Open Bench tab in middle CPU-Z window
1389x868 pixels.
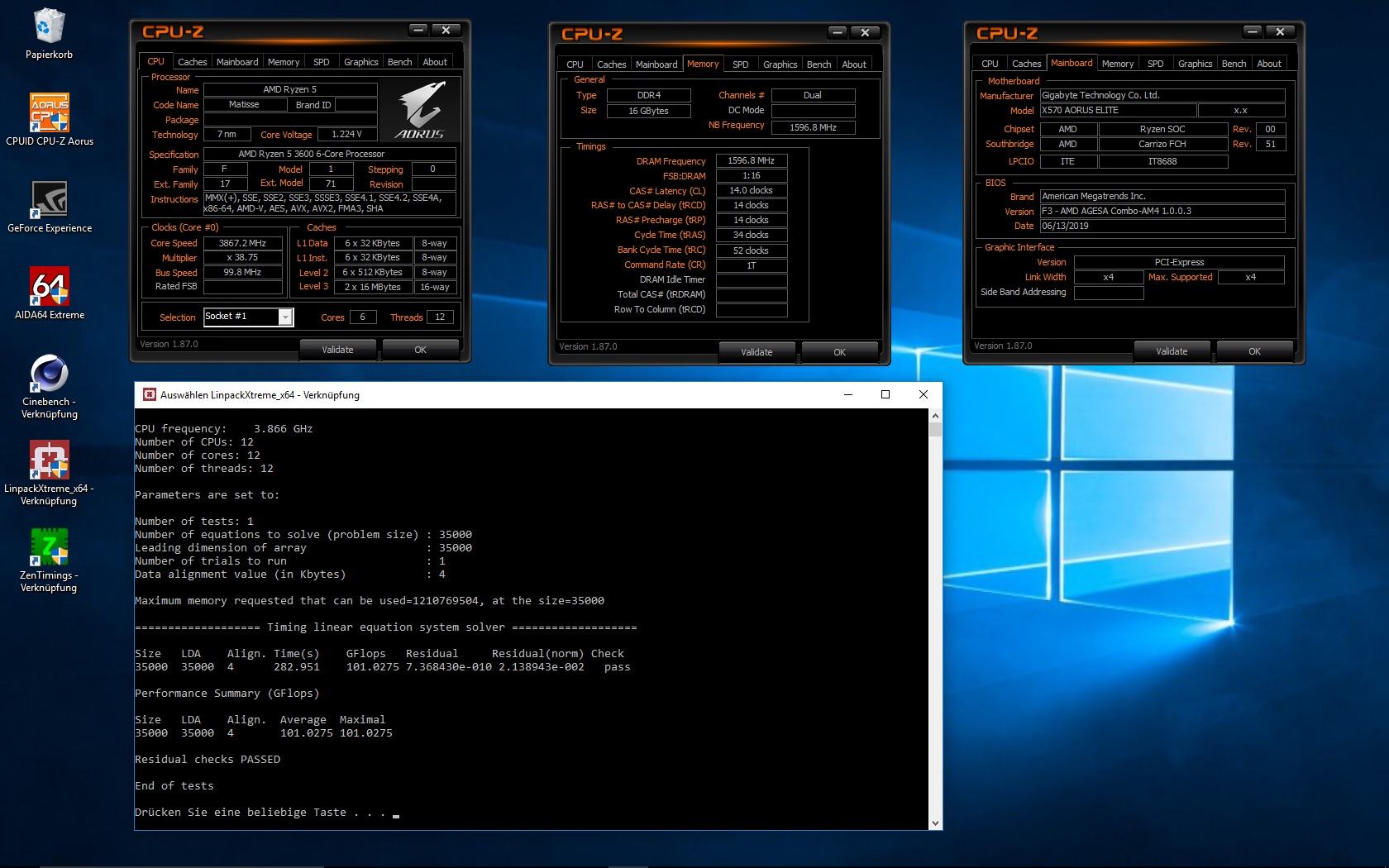[x=819, y=64]
